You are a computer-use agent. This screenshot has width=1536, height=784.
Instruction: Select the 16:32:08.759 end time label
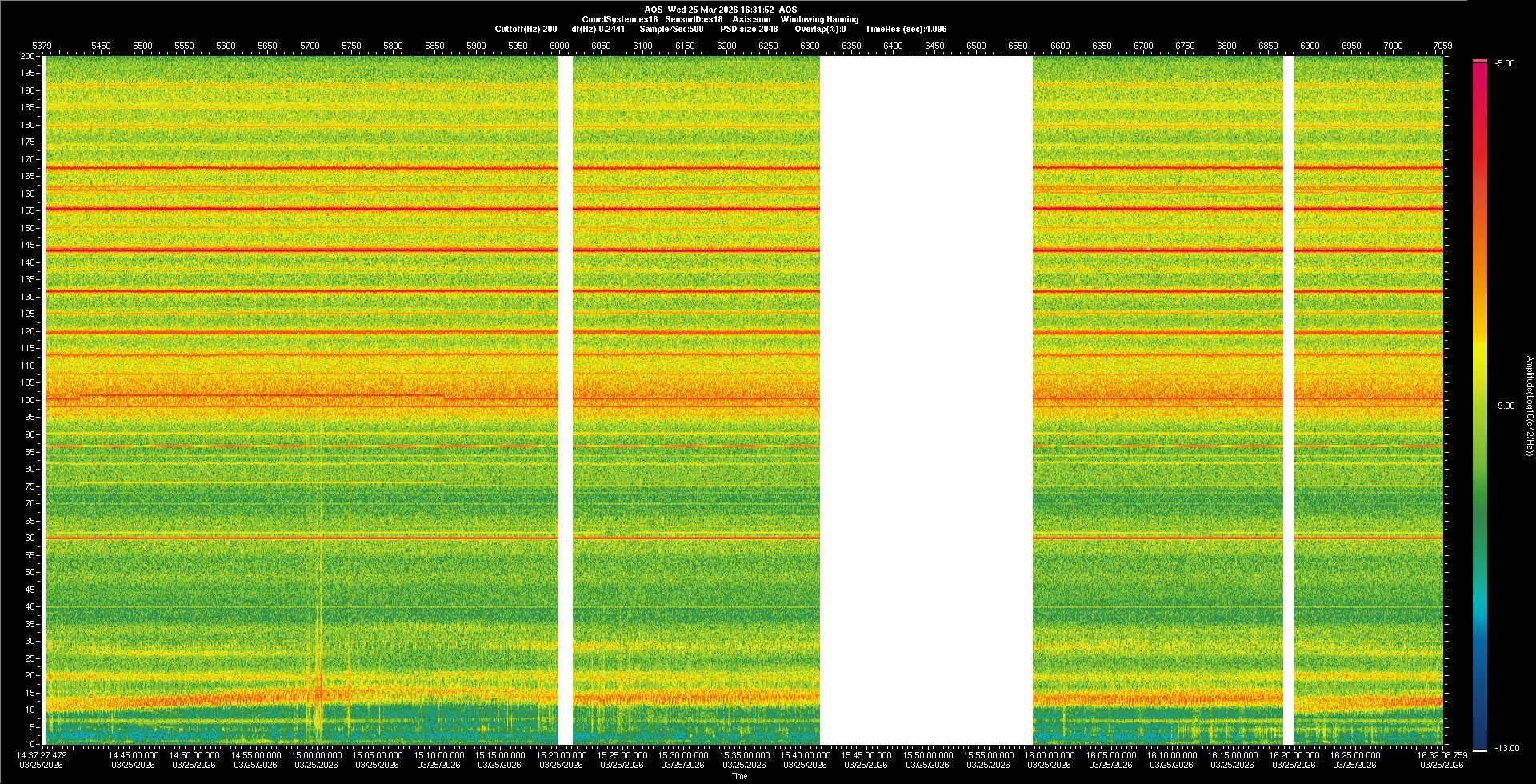pos(1442,755)
